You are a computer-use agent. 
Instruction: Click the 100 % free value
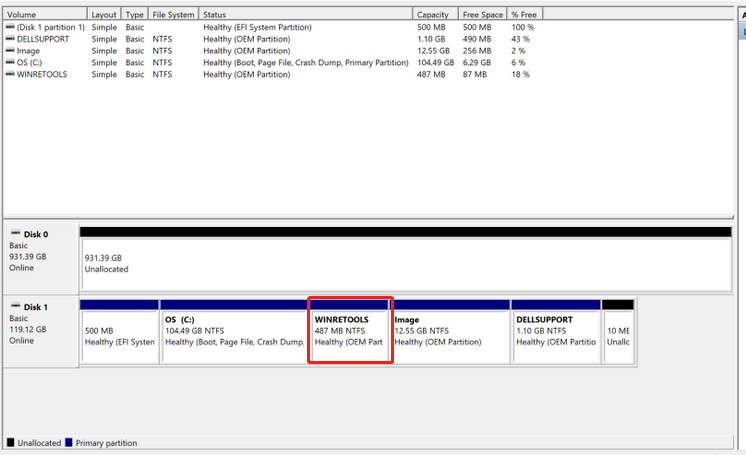pos(522,27)
